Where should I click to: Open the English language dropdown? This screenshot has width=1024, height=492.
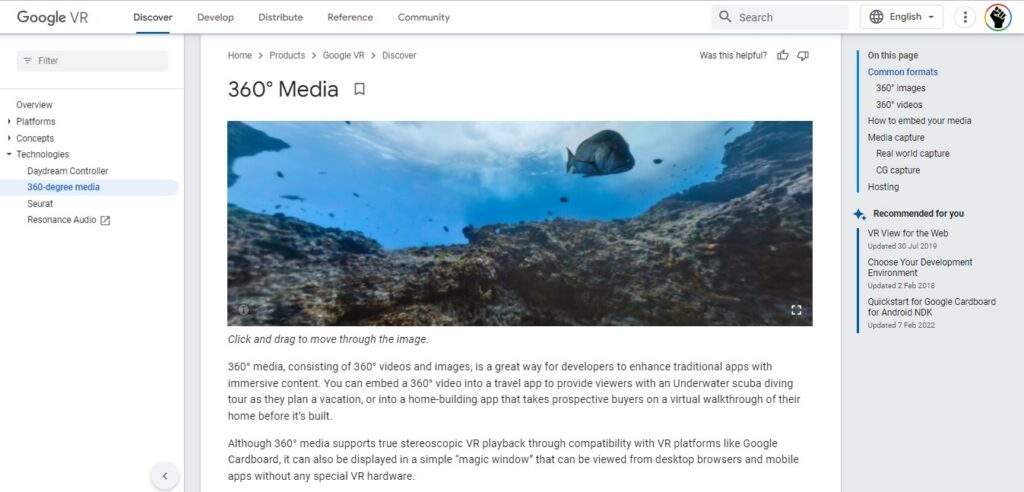(901, 17)
